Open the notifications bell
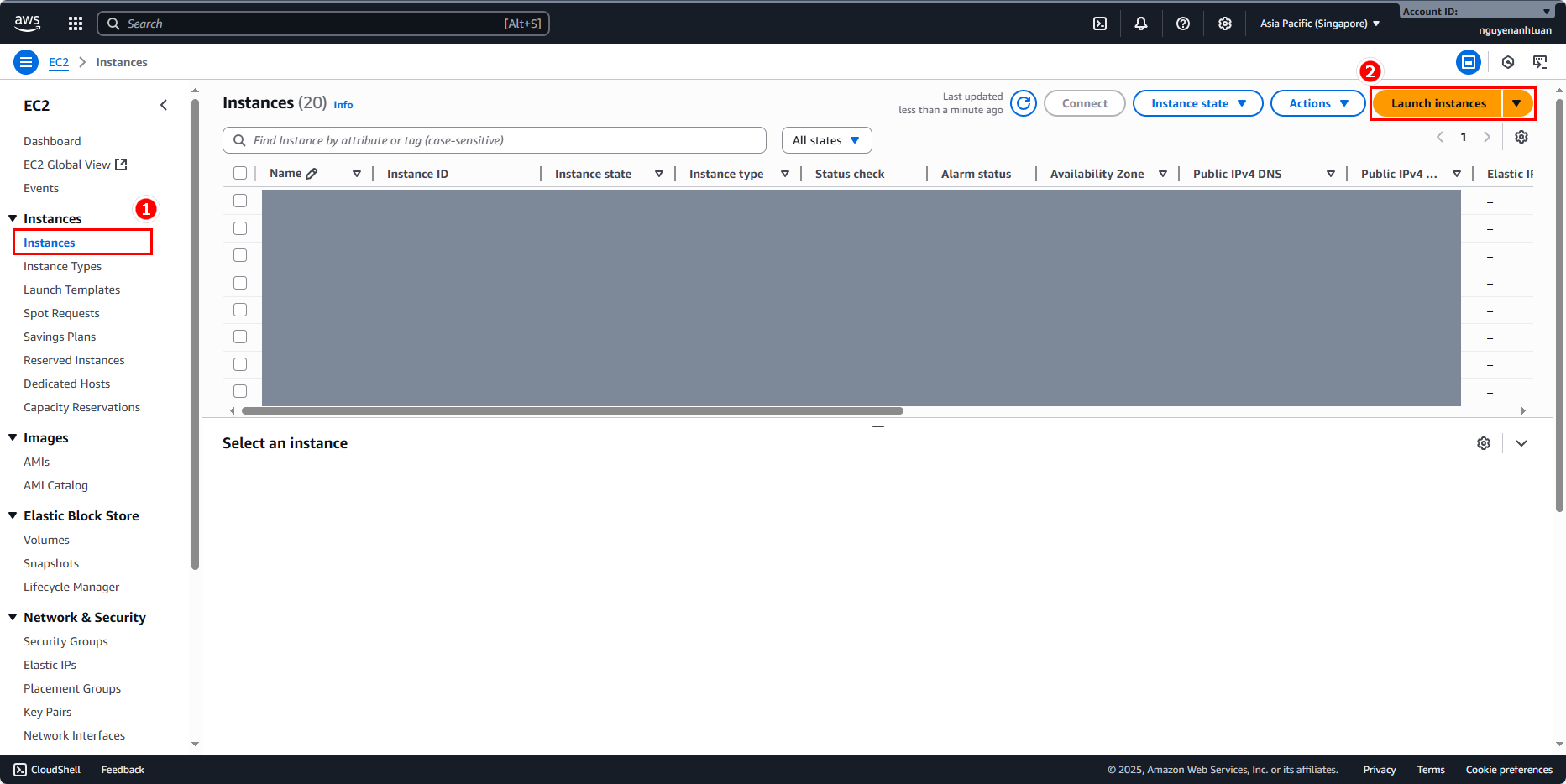The height and width of the screenshot is (784, 1566). [x=1140, y=24]
